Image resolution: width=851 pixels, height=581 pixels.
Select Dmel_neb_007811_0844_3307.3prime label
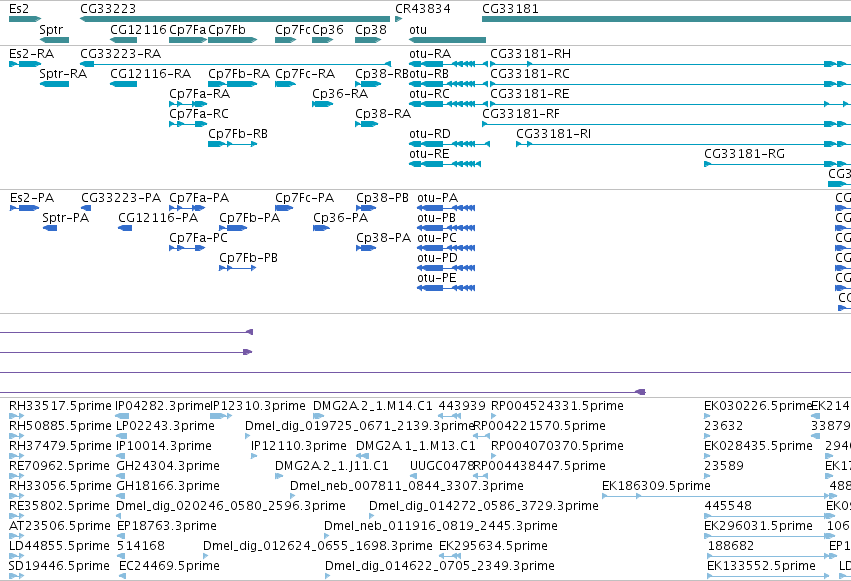click(407, 486)
